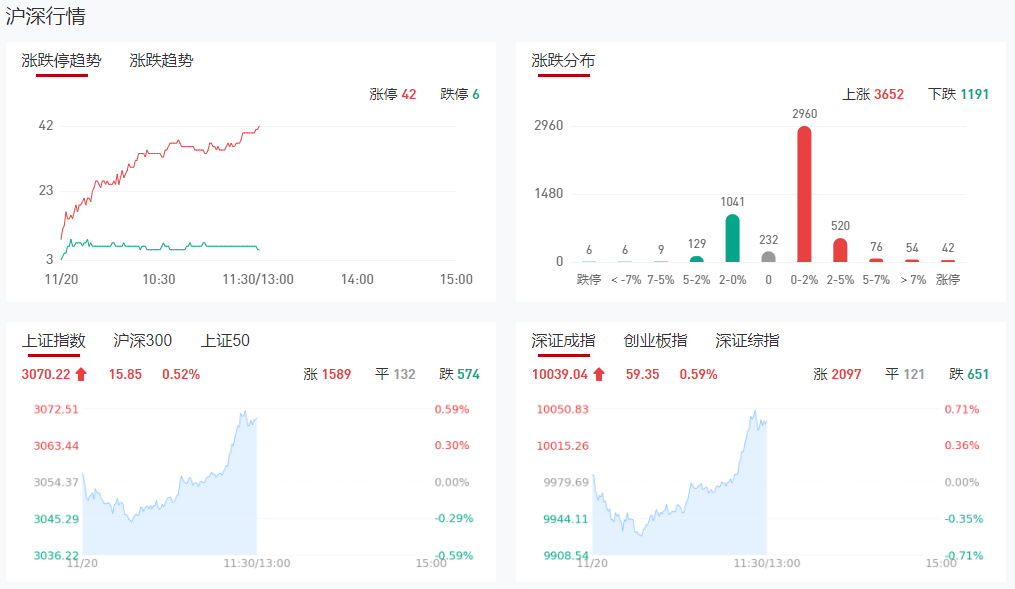Click the 涨停 42 count label
Image resolution: width=1015 pixels, height=589 pixels.
(393, 94)
